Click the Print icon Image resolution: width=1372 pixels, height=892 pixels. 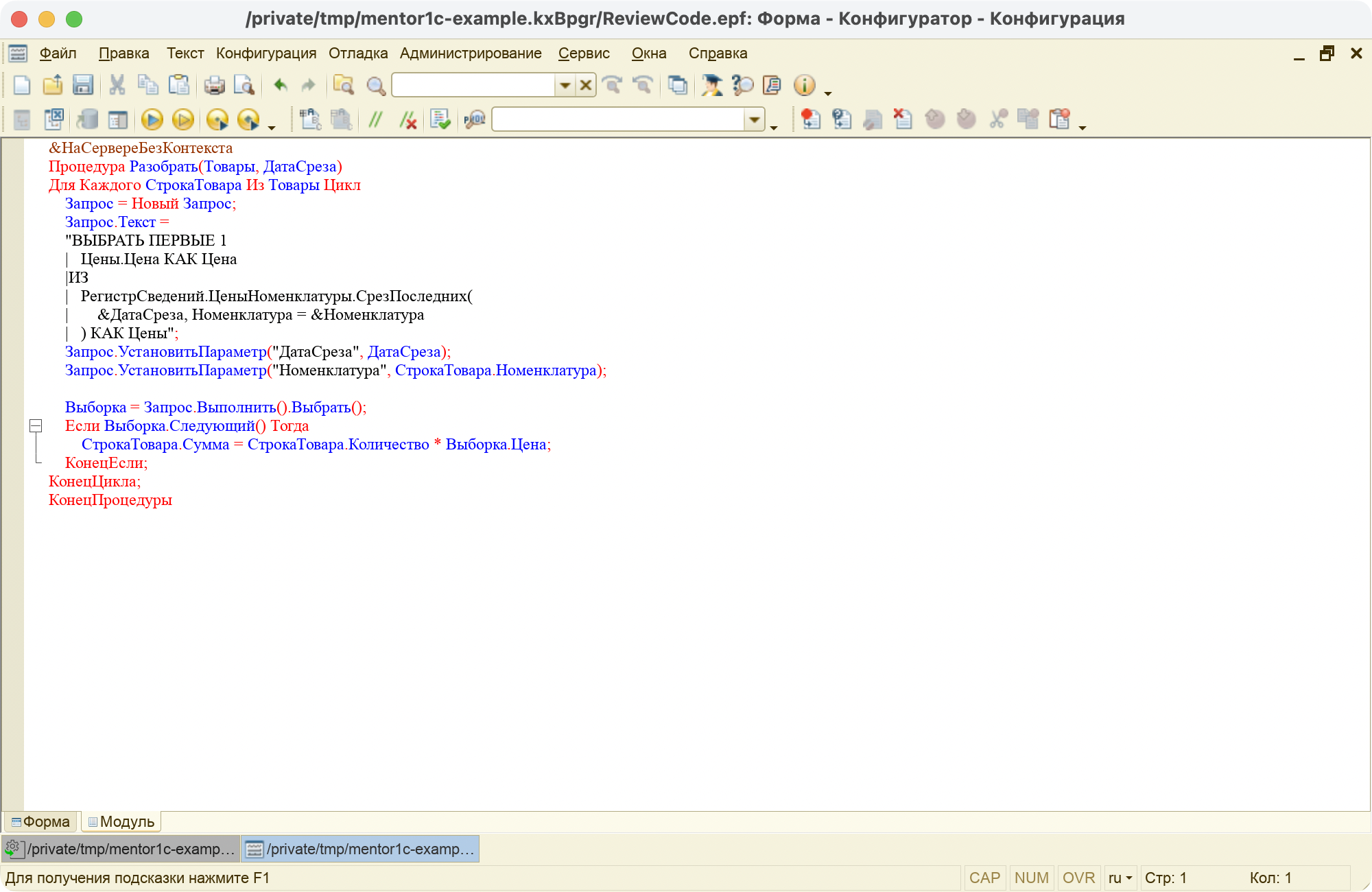click(x=214, y=85)
